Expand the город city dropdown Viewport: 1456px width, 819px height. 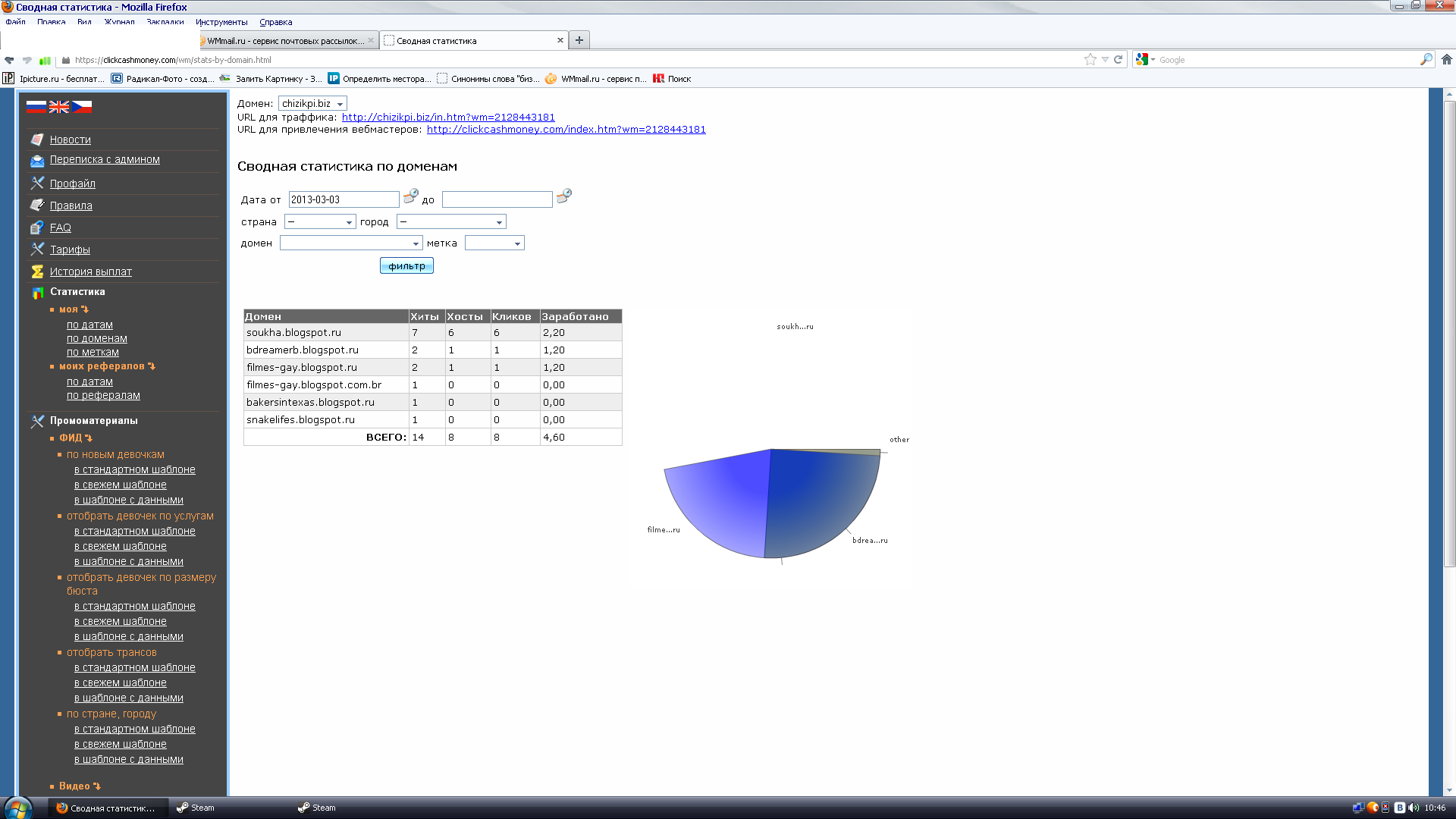[451, 222]
